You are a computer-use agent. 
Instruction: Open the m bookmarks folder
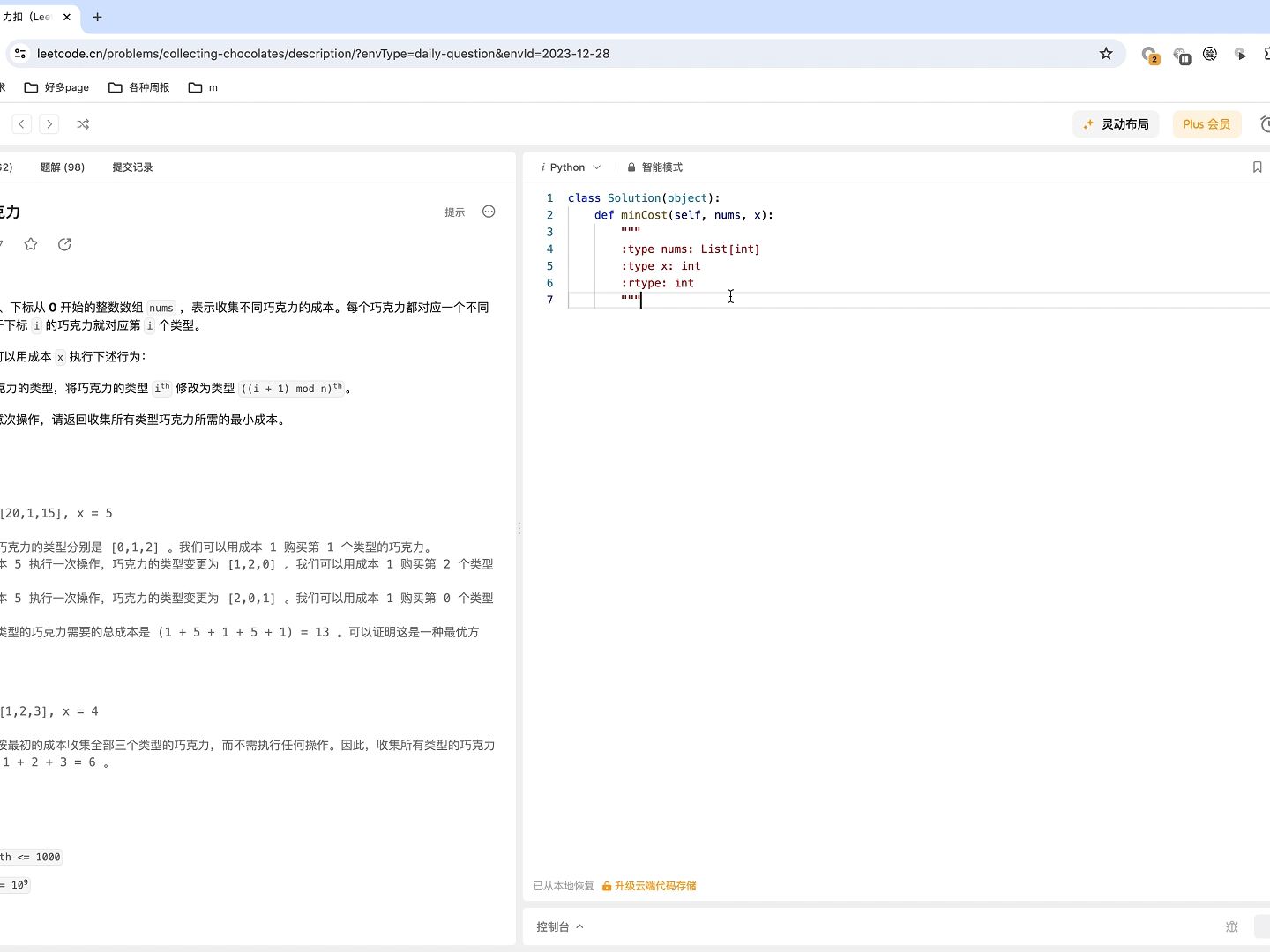click(203, 87)
